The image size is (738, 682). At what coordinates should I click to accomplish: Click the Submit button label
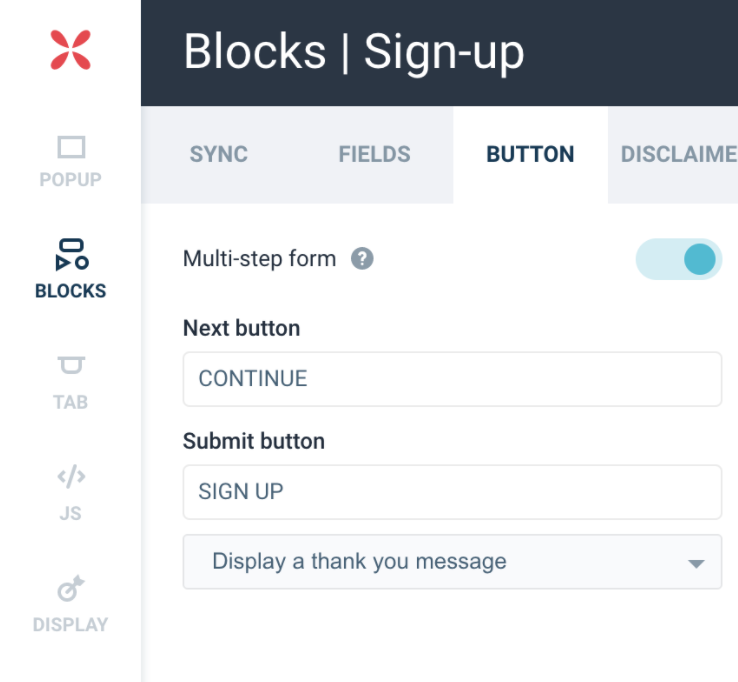[253, 441]
